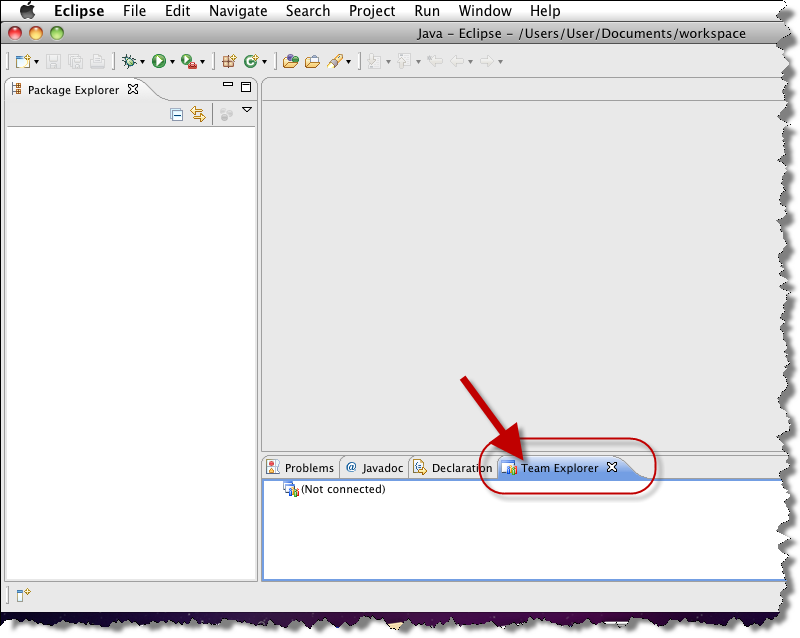Open the Package Explorer view menu triangle
The width and height of the screenshot is (800, 638).
tap(247, 110)
